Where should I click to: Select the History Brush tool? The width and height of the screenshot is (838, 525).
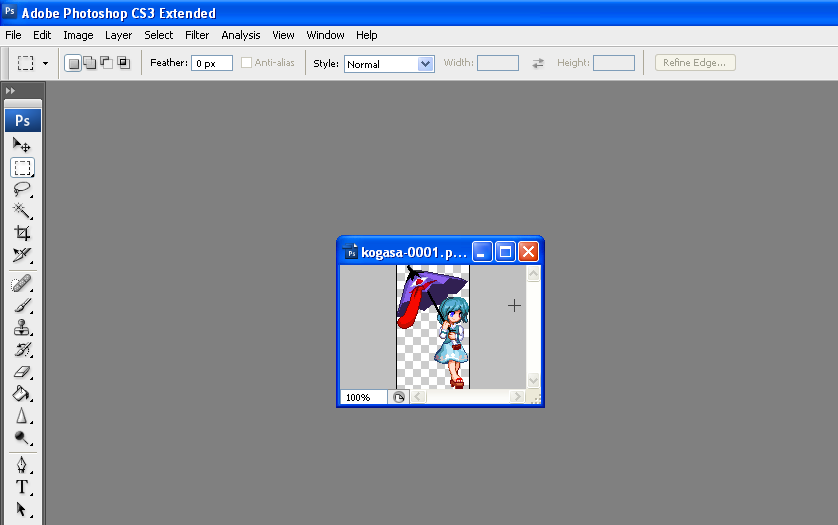coord(22,350)
